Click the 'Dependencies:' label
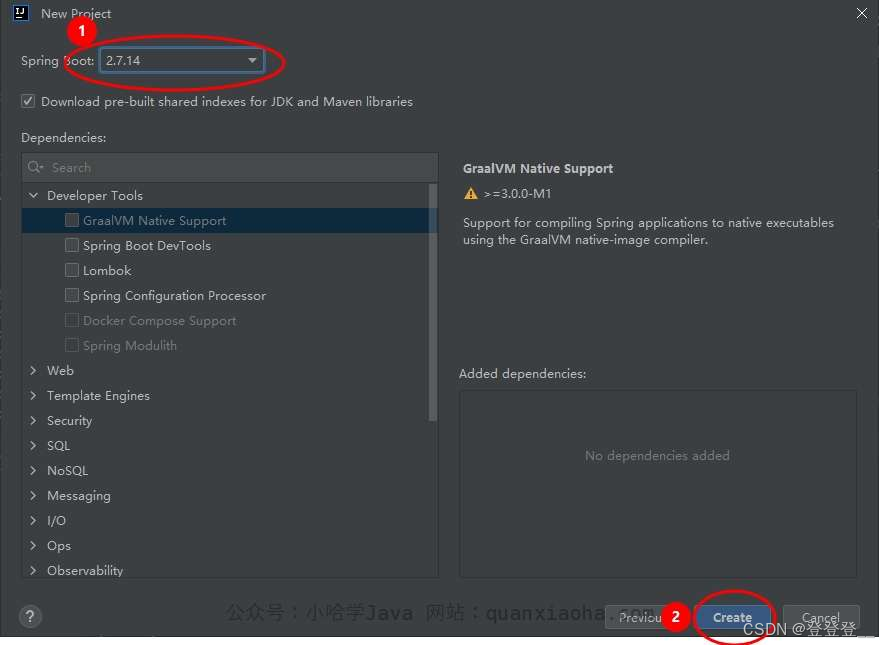Image resolution: width=879 pixels, height=645 pixels. (x=63, y=137)
